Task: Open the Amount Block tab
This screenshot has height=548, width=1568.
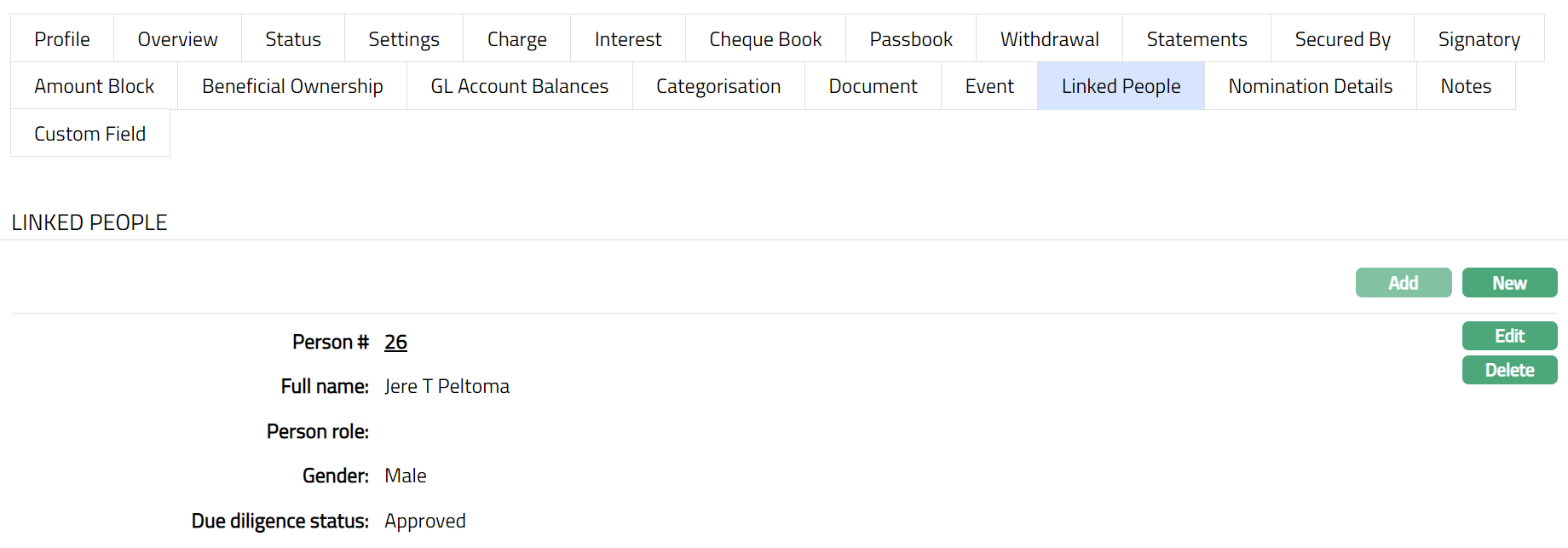Action: pos(95,86)
